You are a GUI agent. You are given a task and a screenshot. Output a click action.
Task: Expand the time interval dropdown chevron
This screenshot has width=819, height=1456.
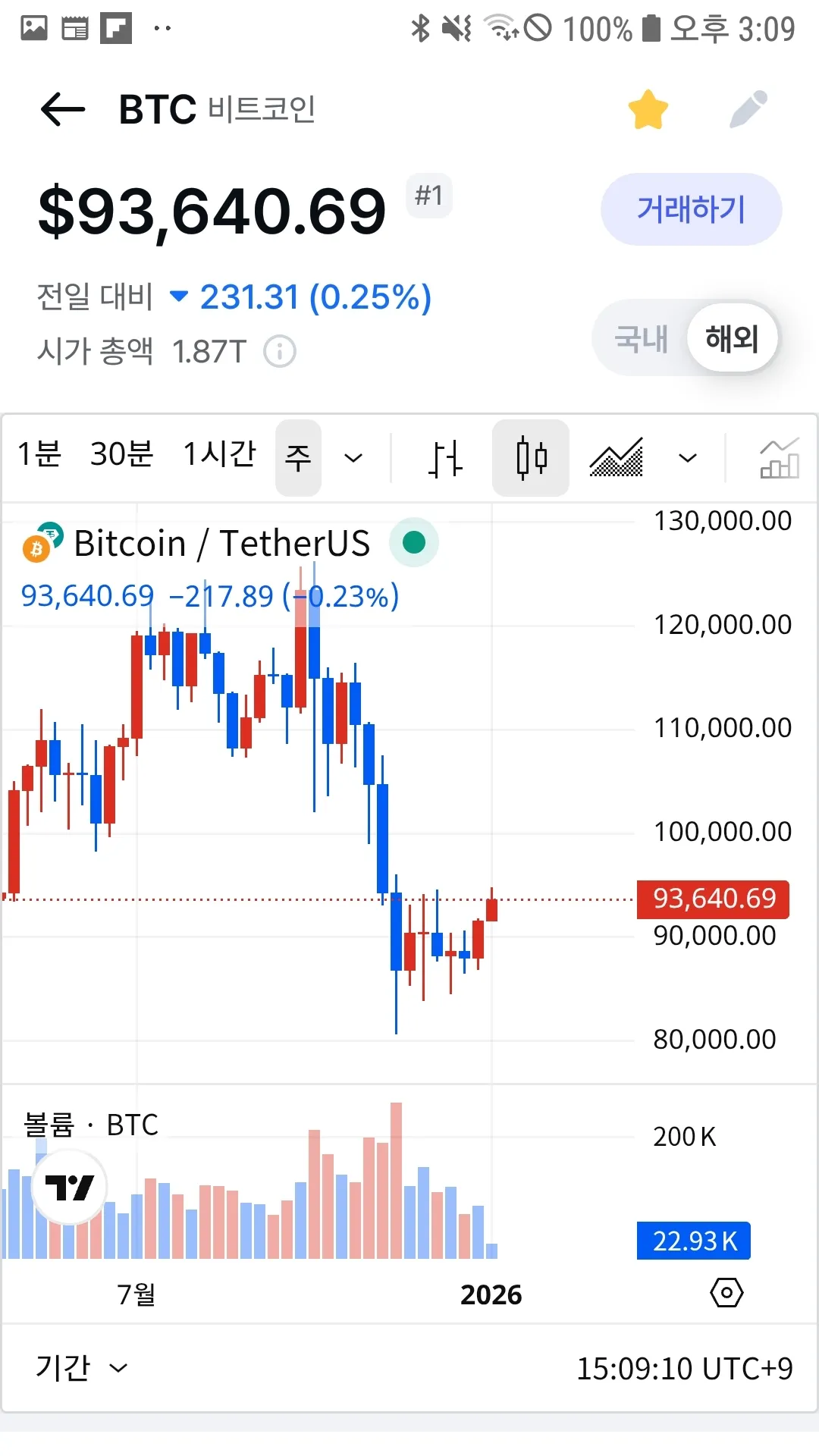point(353,458)
